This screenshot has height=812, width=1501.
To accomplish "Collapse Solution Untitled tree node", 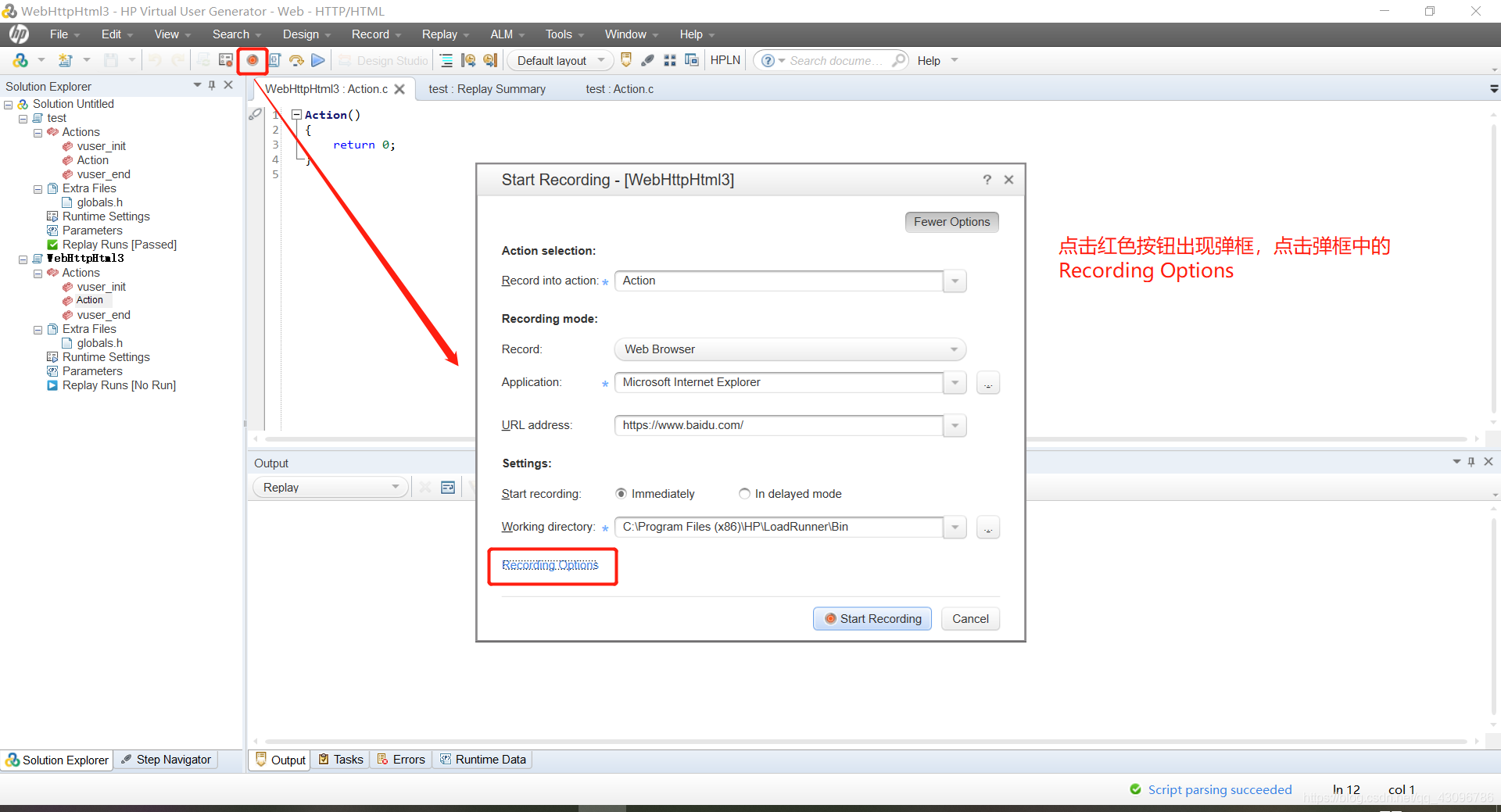I will [9, 105].
